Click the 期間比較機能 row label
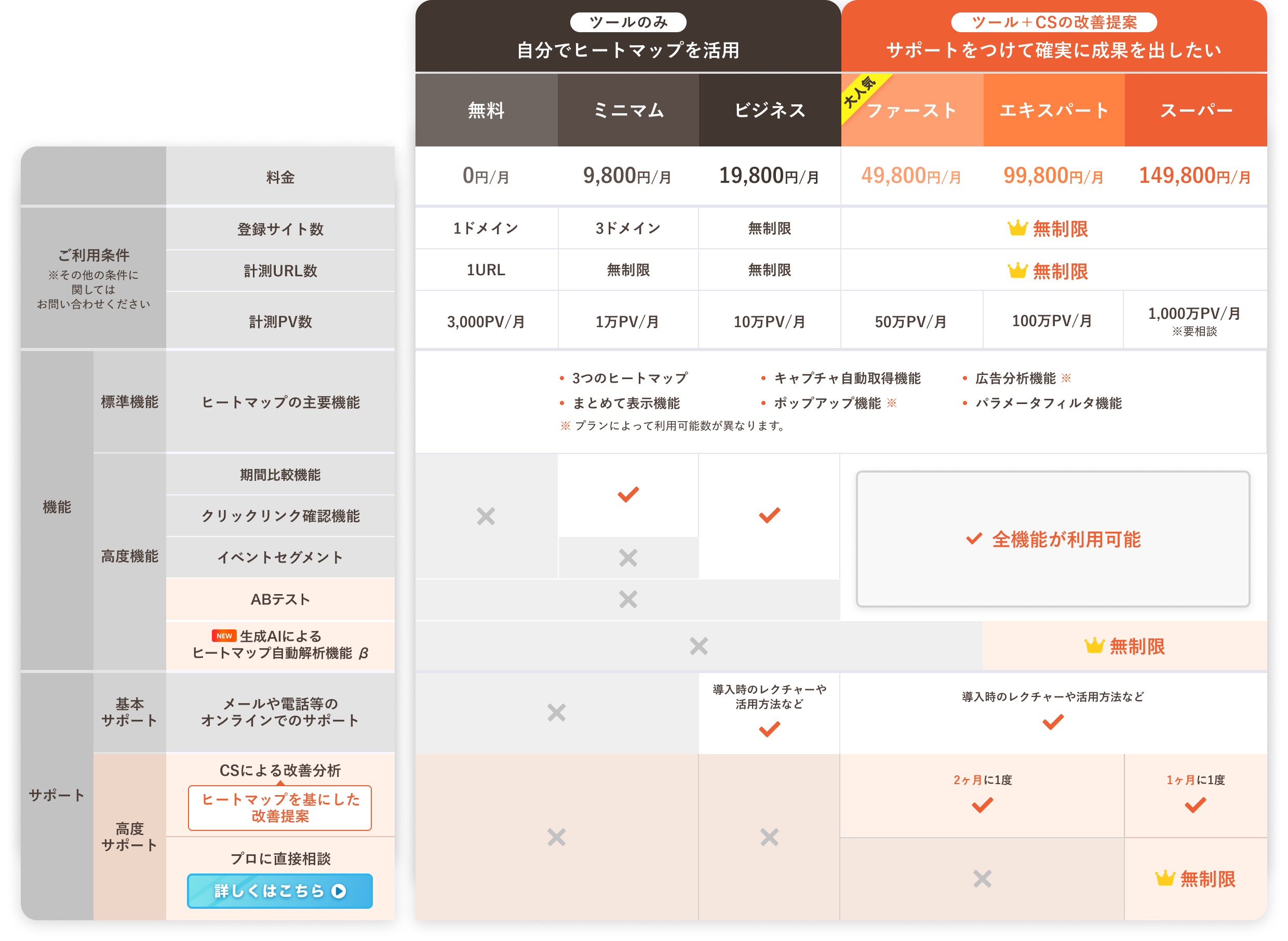 (280, 474)
